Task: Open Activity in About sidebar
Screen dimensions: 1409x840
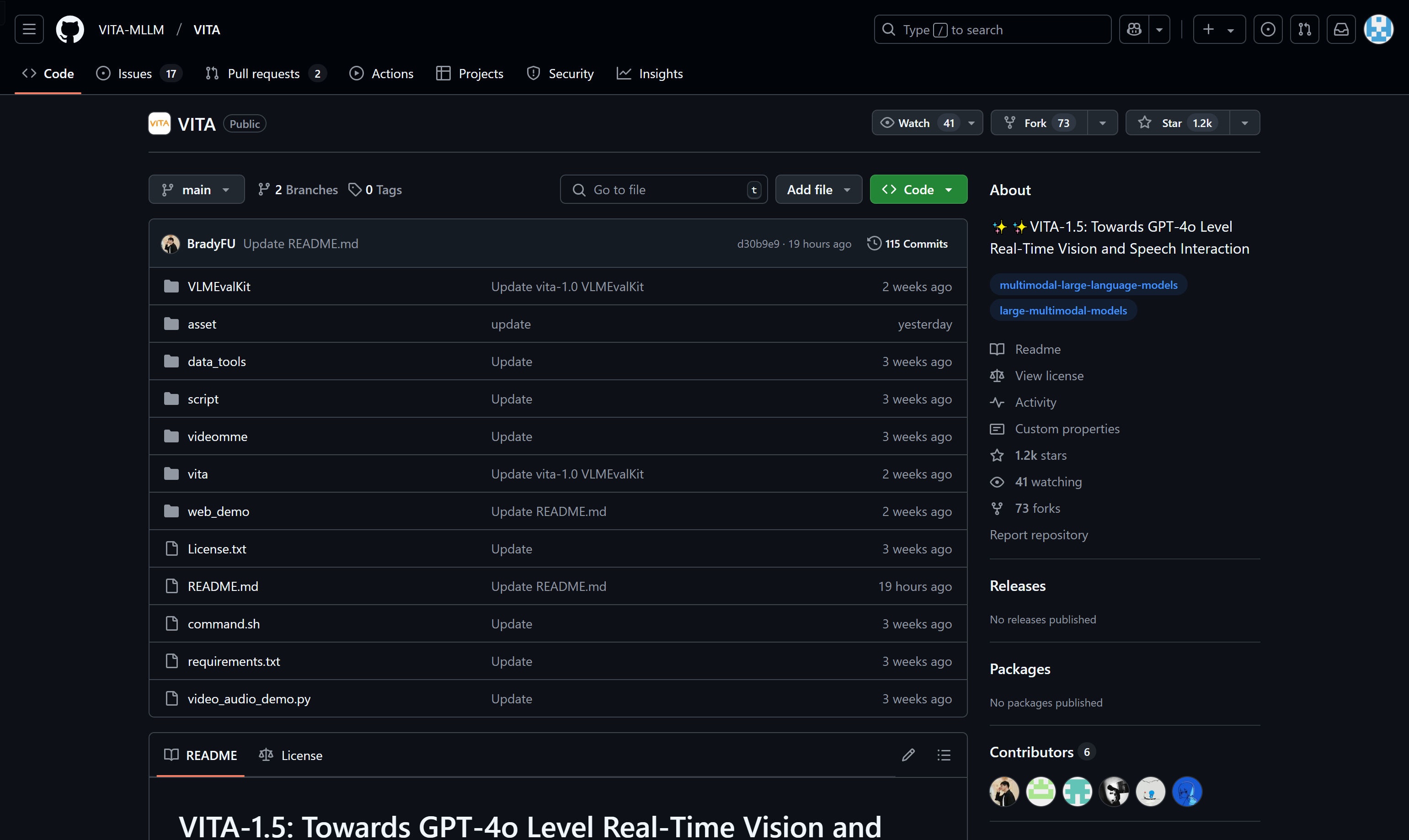Action: tap(1023, 403)
